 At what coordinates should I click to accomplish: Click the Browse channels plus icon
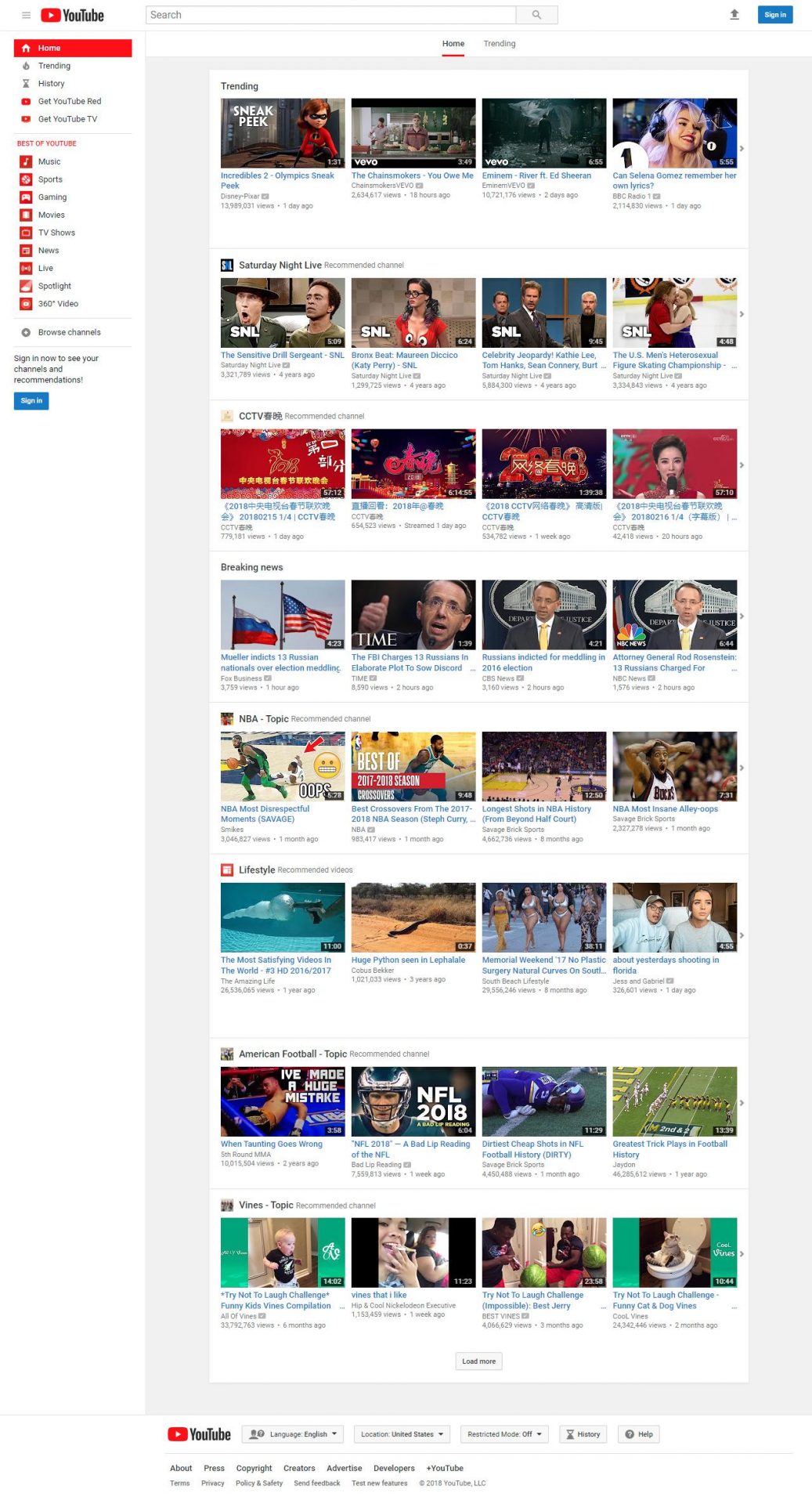click(26, 332)
